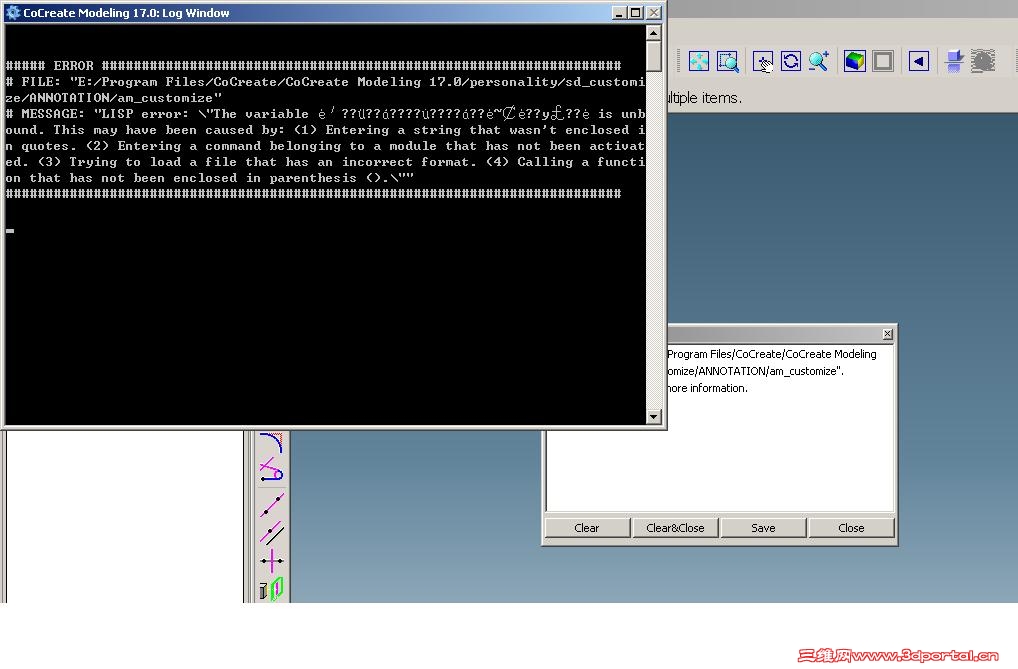Select the tangent line-arc tool
Image resolution: width=1018 pixels, height=669 pixels.
[271, 470]
